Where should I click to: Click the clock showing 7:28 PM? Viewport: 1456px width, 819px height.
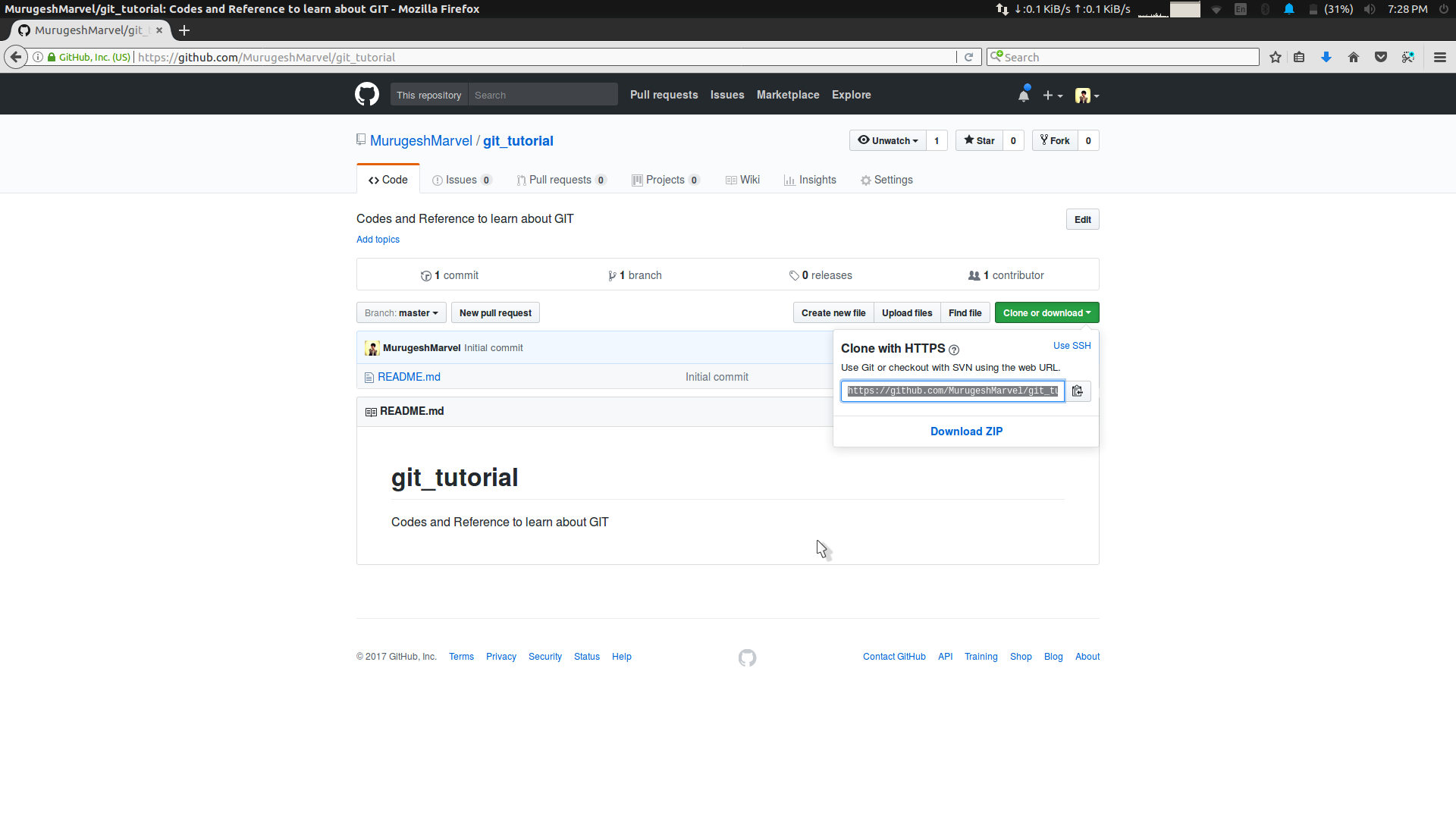point(1407,9)
